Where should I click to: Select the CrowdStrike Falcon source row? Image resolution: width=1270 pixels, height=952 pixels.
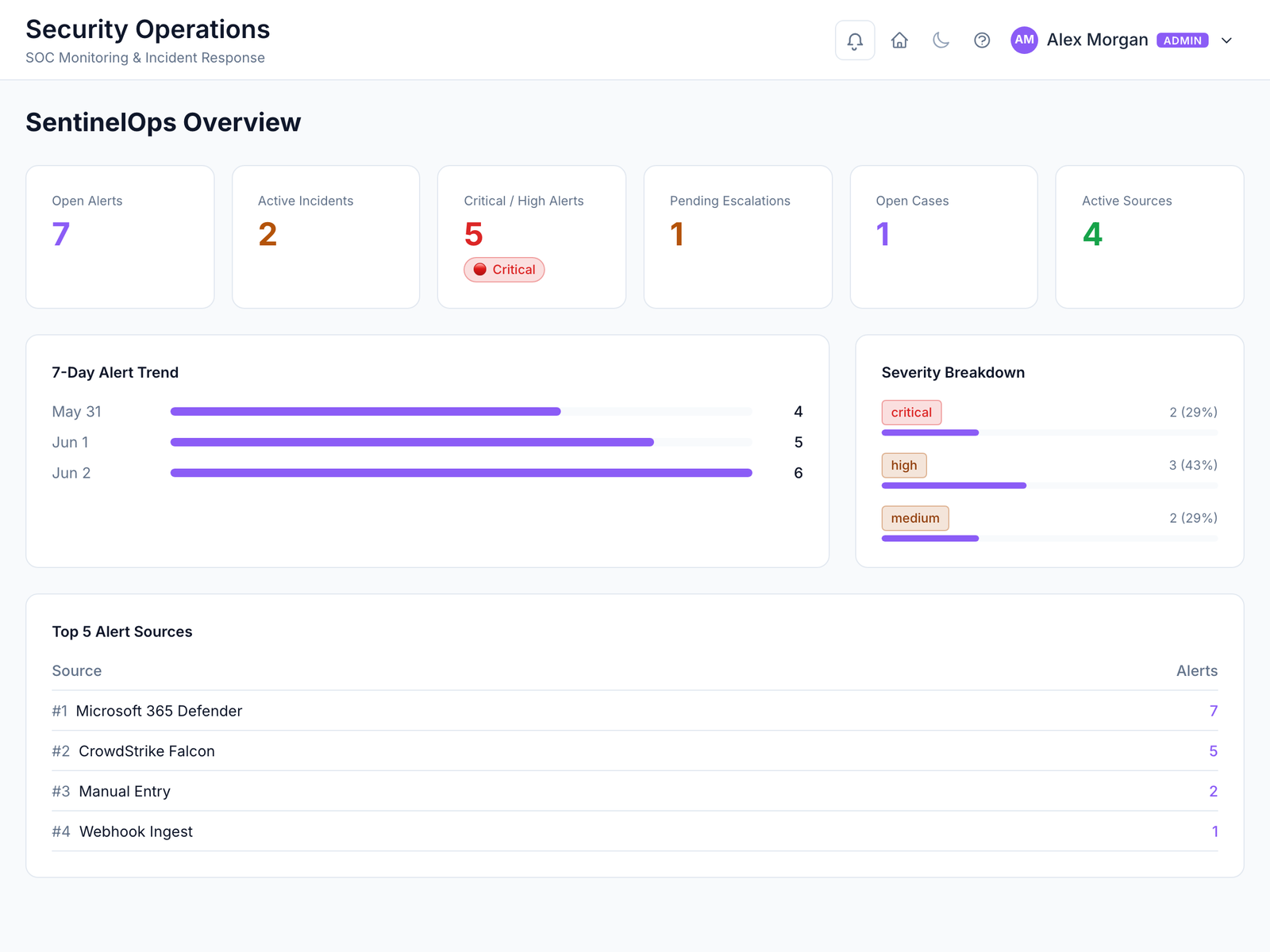click(635, 751)
